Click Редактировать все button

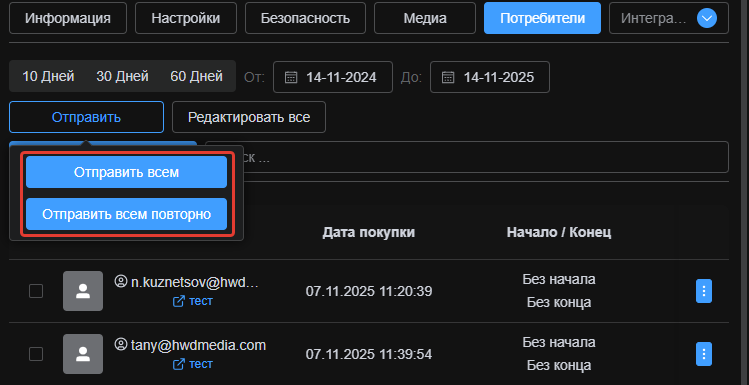(249, 117)
